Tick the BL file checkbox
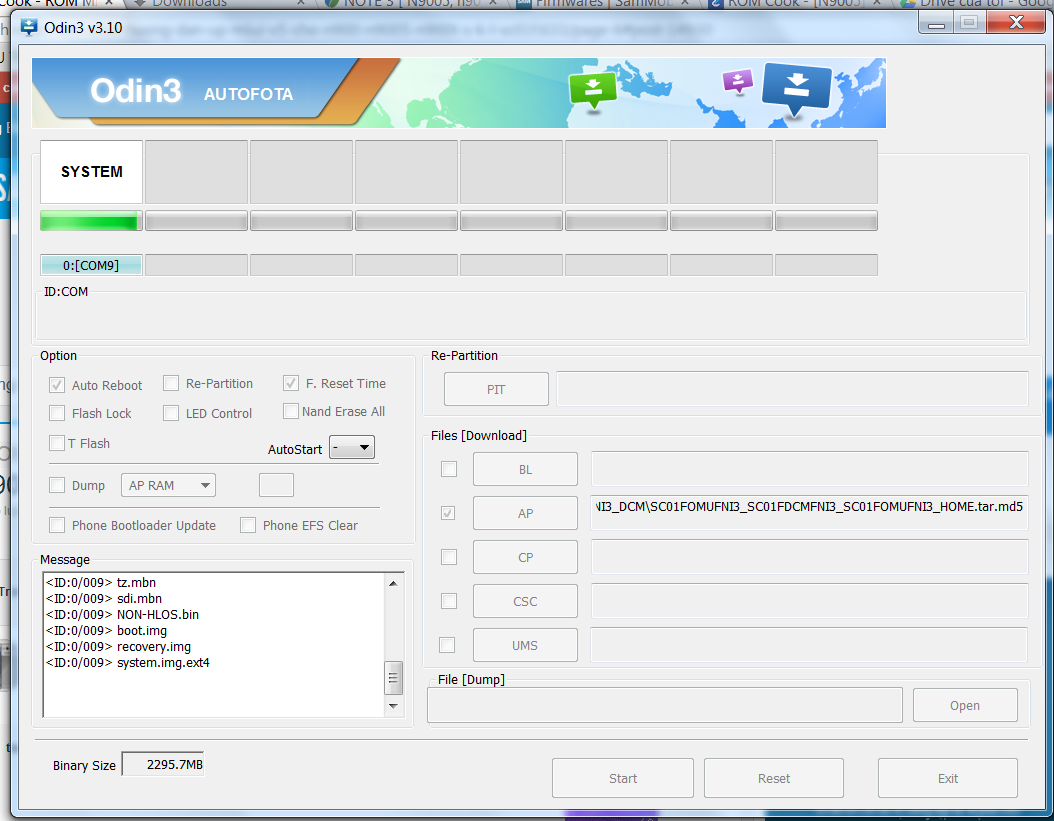The width and height of the screenshot is (1054, 821). pos(449,469)
